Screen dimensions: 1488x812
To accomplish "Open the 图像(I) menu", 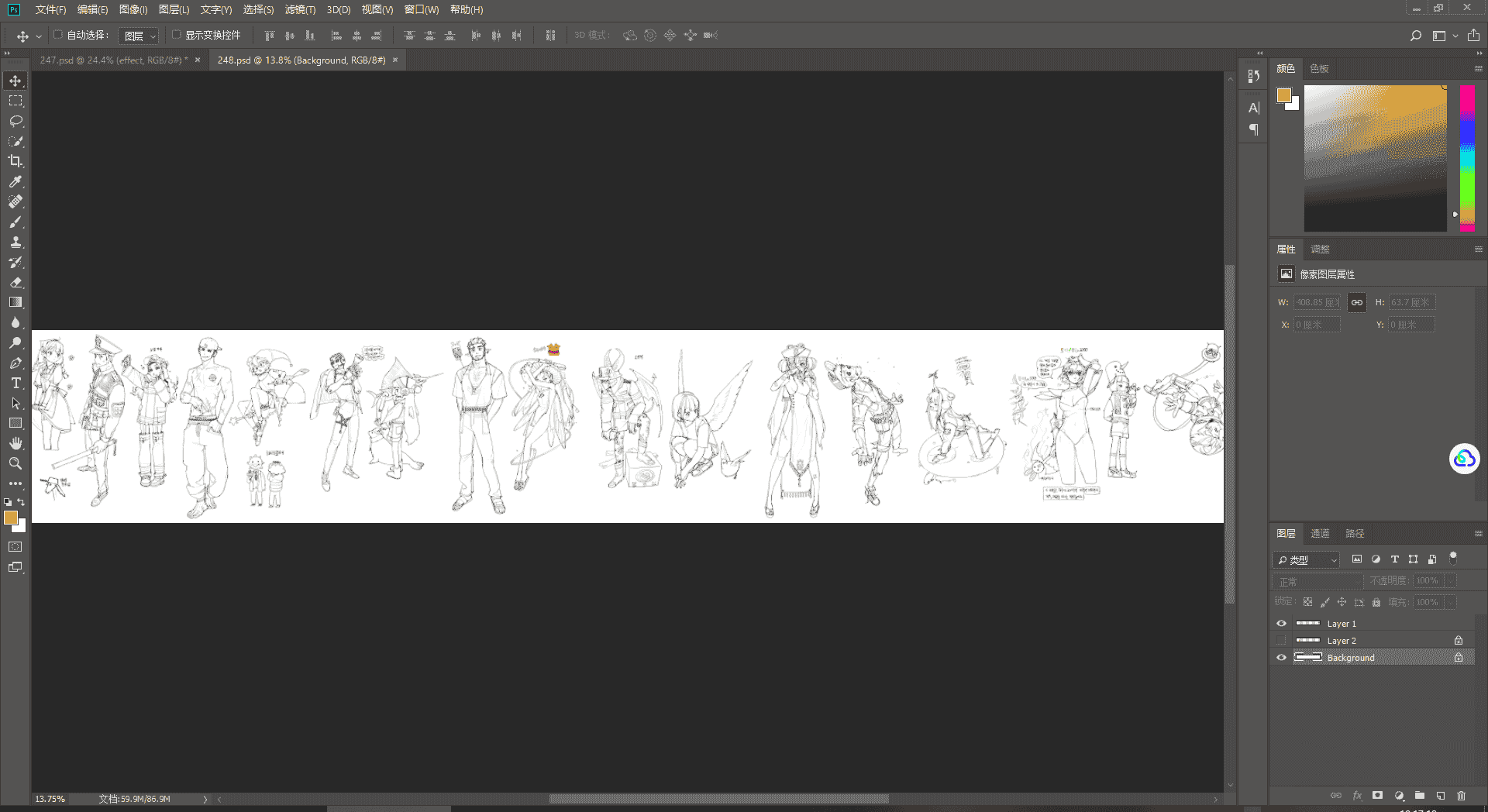I will (133, 10).
